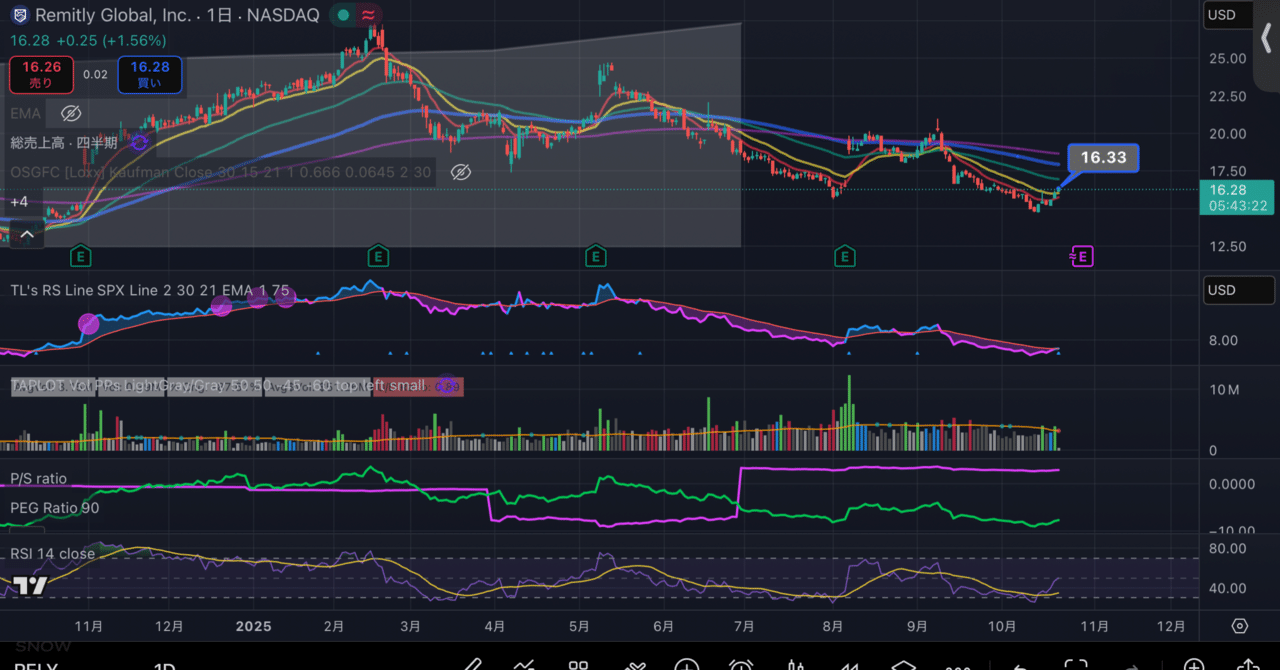Click the purple refresh icon beside 総売上高

(x=139, y=143)
